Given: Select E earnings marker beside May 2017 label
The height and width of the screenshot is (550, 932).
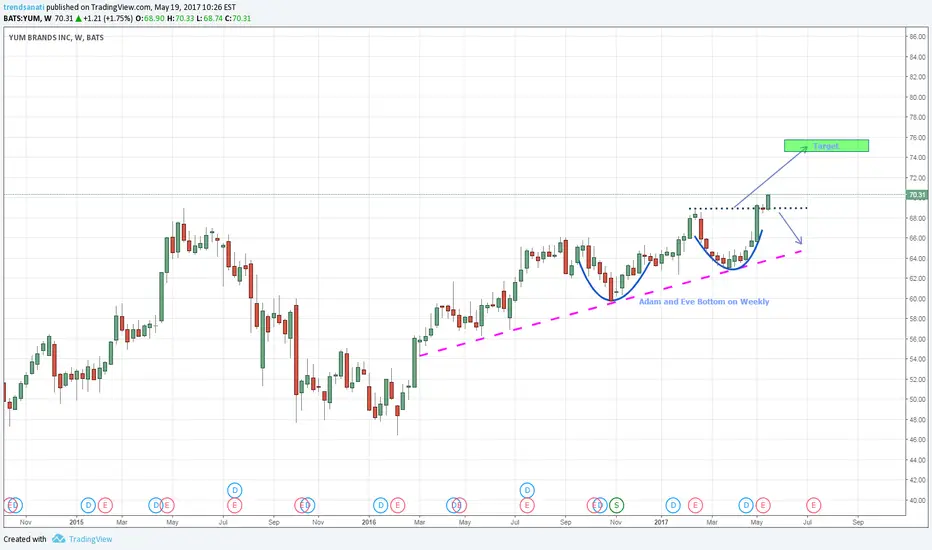Looking at the screenshot, I should [763, 505].
